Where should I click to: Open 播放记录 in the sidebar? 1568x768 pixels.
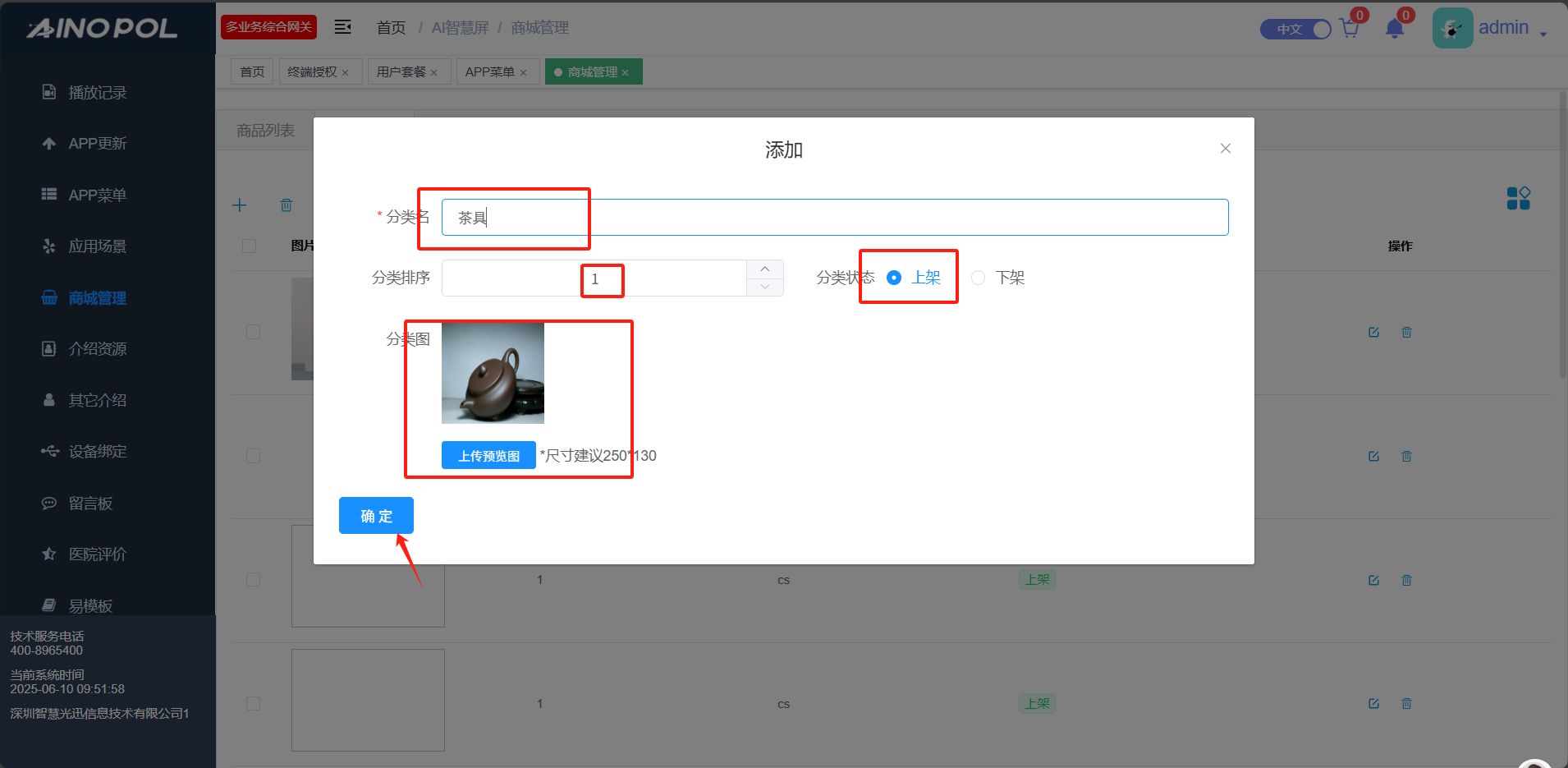pyautogui.click(x=97, y=93)
